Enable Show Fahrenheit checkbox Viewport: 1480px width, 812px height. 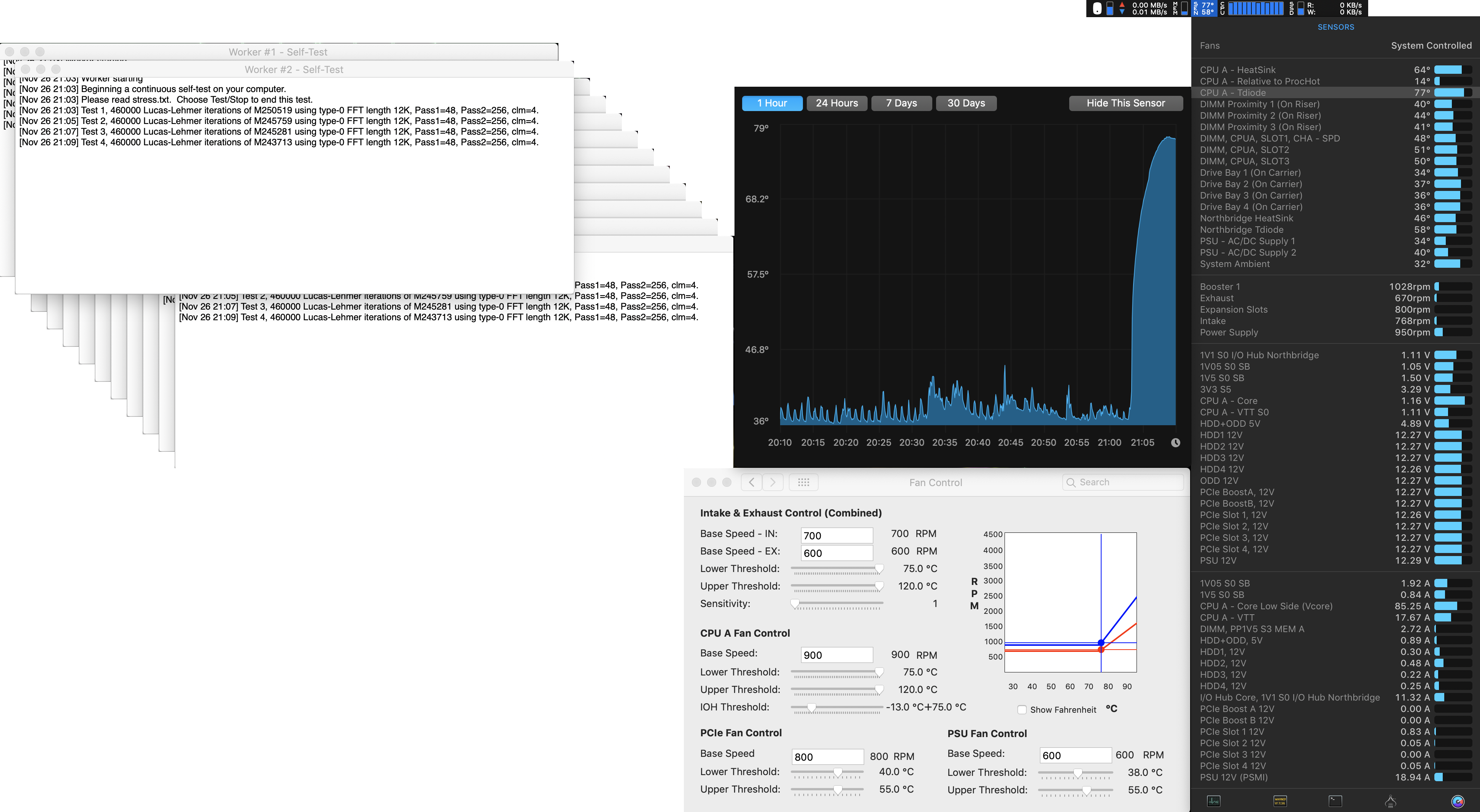coord(1022,710)
